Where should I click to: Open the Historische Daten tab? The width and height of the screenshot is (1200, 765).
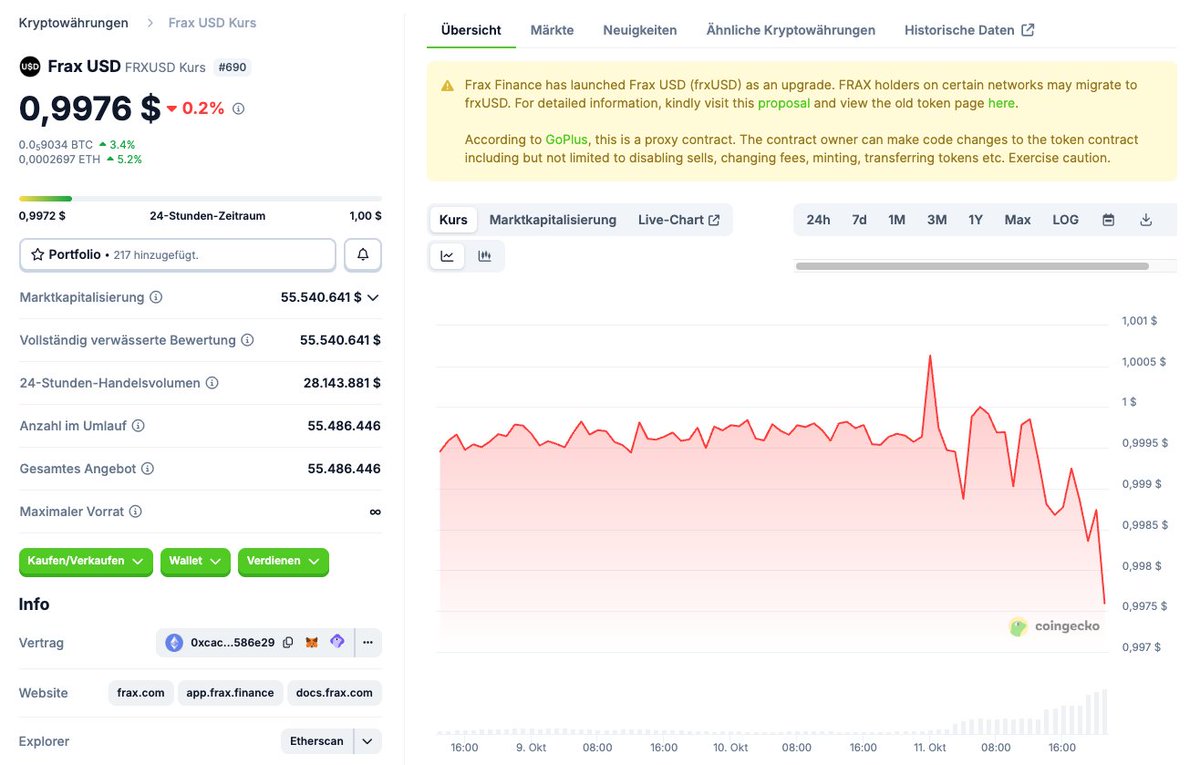[x=969, y=30]
